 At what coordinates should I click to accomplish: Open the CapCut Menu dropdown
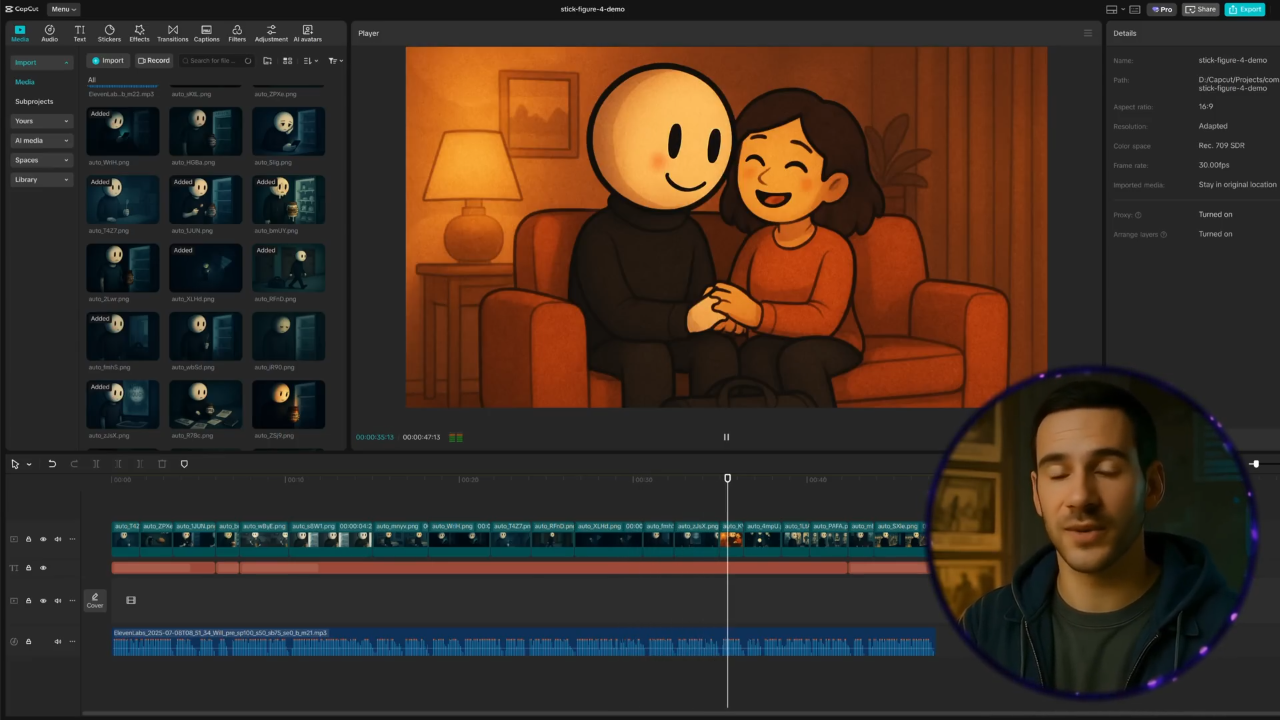click(x=63, y=9)
